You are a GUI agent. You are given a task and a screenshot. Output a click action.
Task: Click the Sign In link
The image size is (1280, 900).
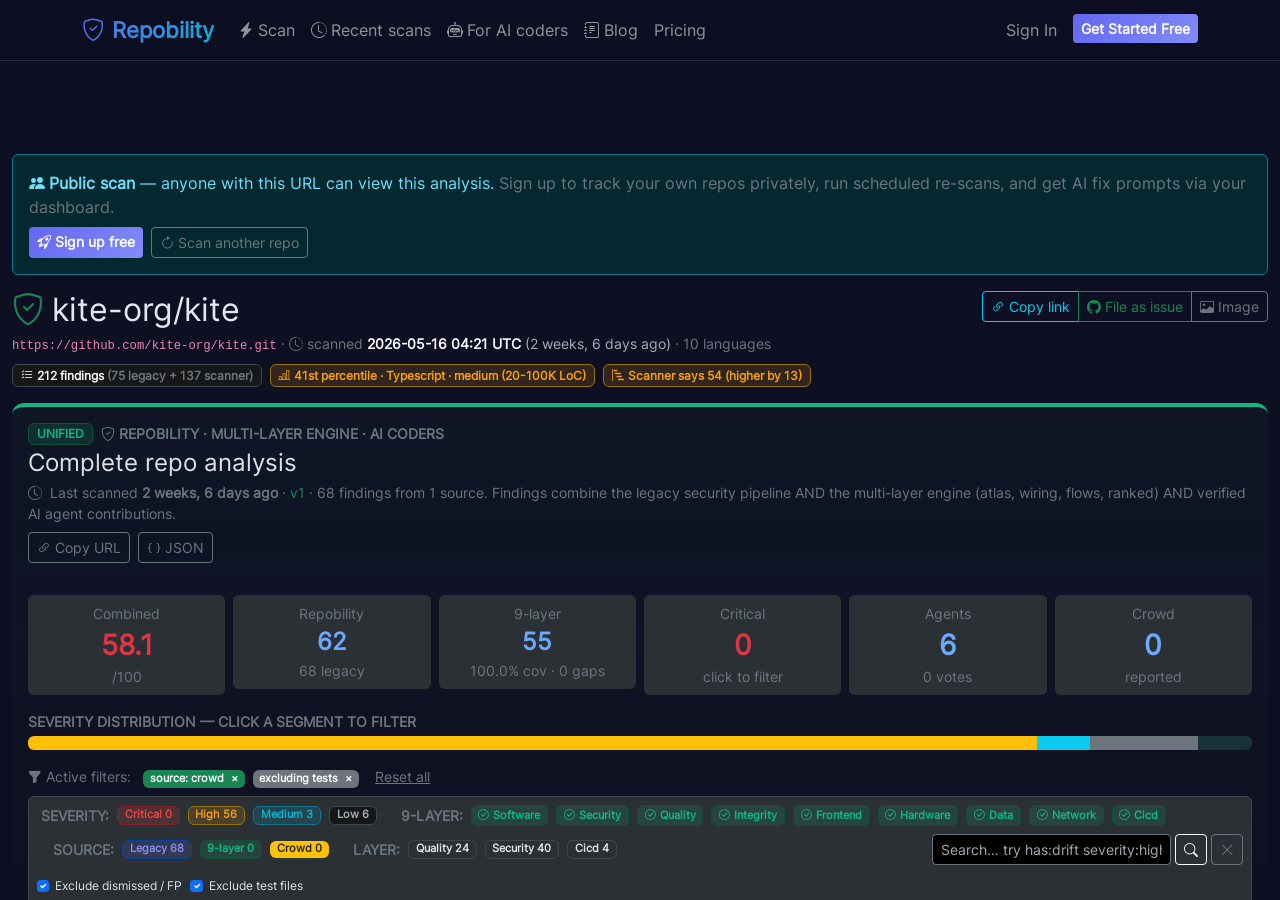(x=1031, y=30)
